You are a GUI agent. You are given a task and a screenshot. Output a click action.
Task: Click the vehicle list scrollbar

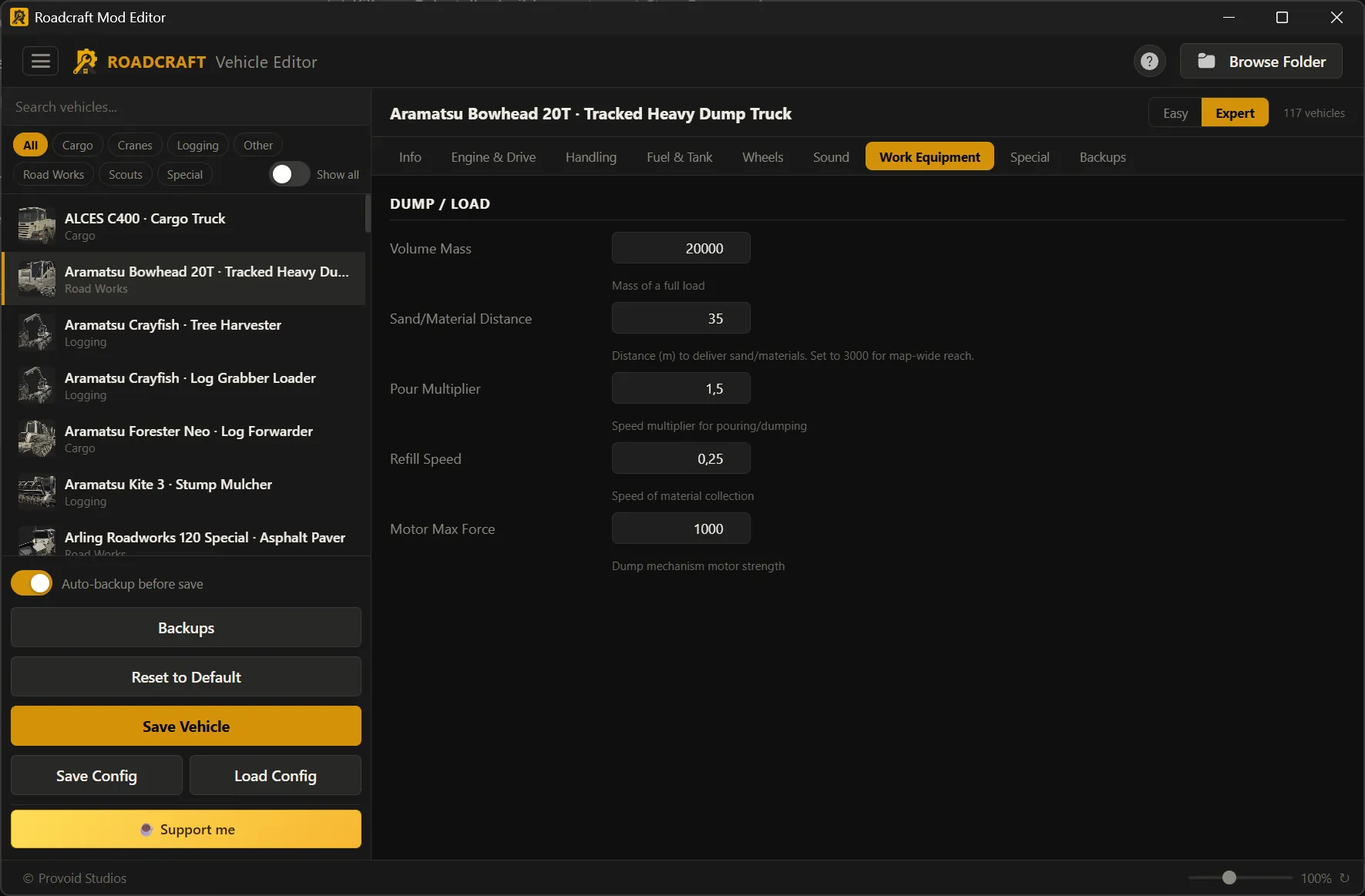pyautogui.click(x=368, y=213)
